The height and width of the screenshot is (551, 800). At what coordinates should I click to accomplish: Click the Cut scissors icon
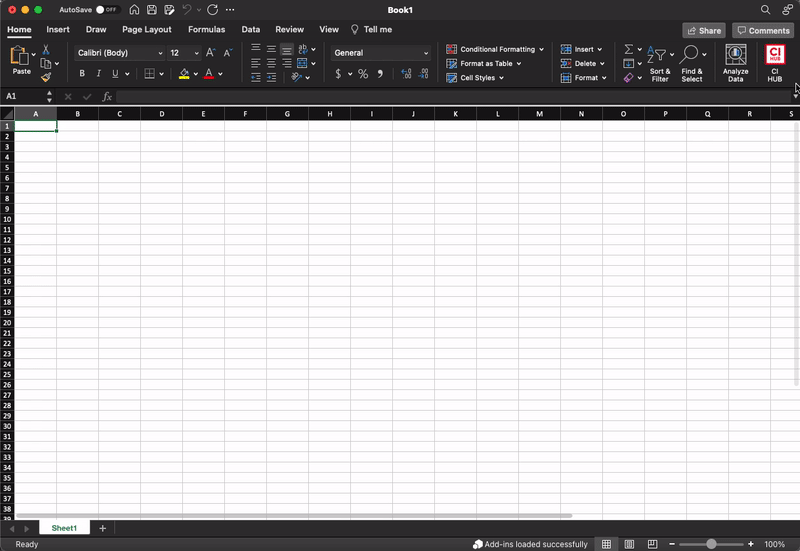coord(46,49)
